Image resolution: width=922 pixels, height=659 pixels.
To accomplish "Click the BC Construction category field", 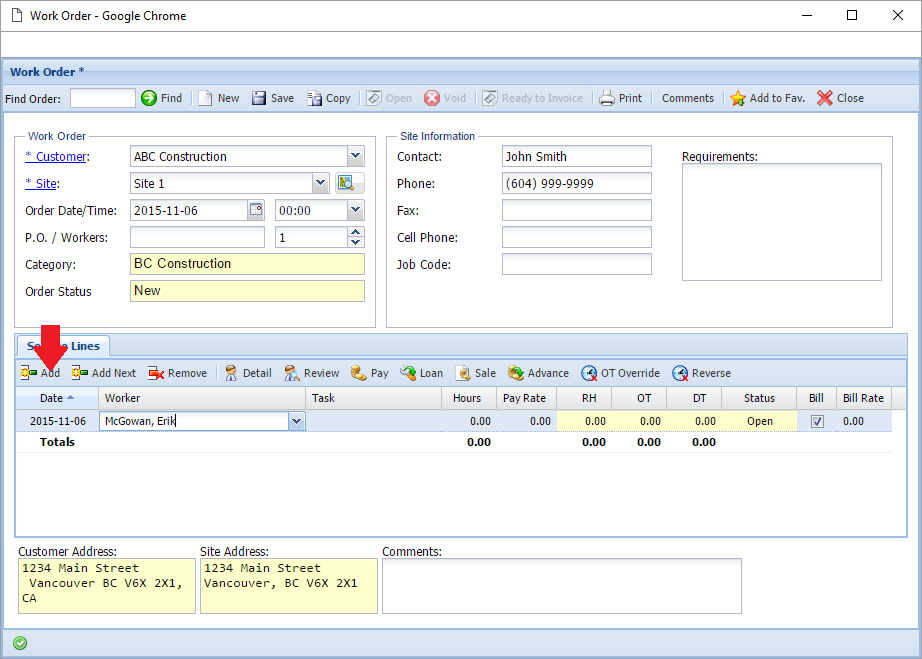I will tap(247, 264).
